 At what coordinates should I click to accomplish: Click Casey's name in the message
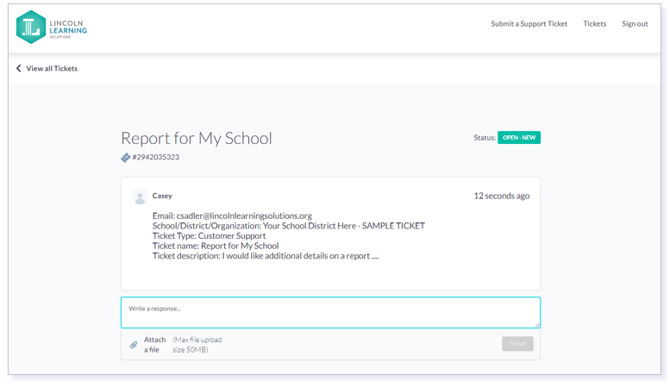[x=162, y=196]
